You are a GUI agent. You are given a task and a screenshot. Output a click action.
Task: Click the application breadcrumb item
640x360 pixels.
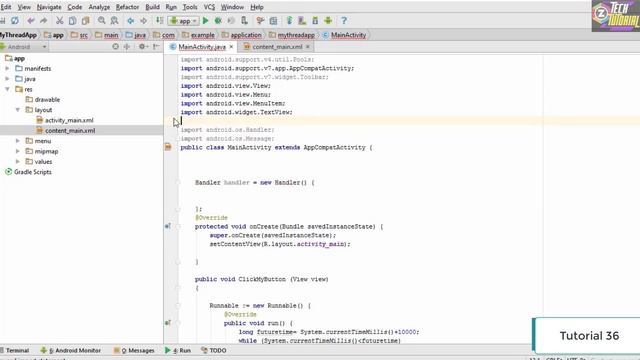click(x=242, y=35)
